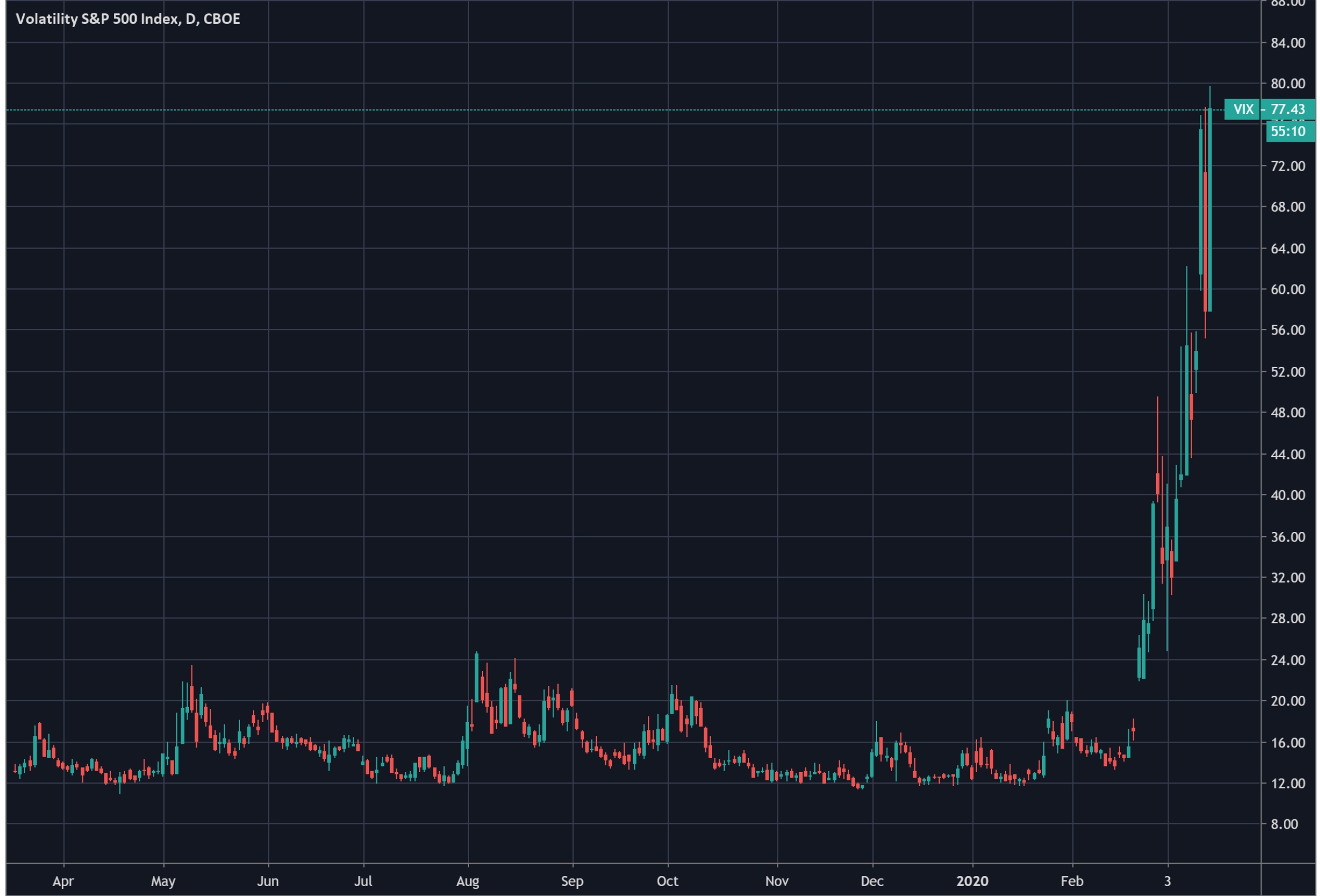
Task: Click the 64.00 price axis label
Action: 1288,248
